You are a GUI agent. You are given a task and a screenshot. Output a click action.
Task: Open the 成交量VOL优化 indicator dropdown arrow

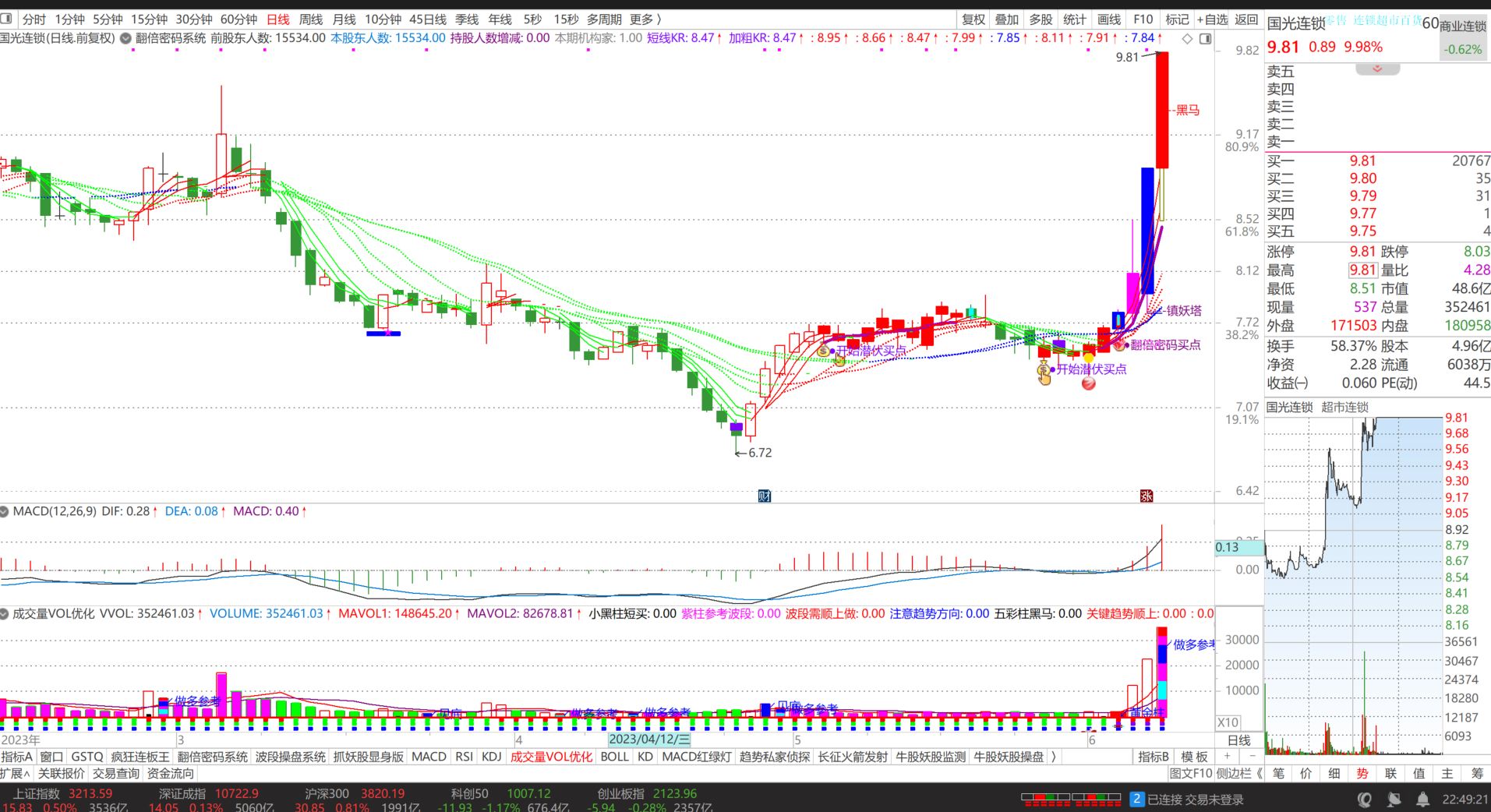[5, 614]
